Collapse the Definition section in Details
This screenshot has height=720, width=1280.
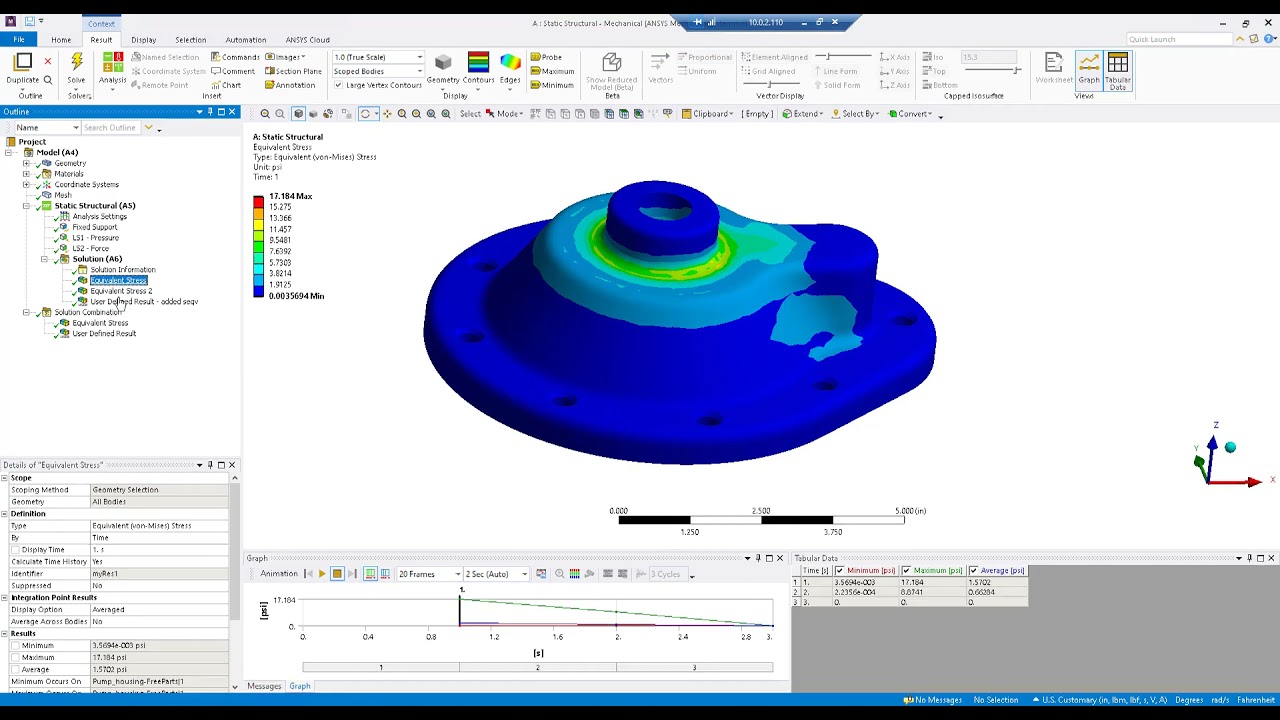pyautogui.click(x=5, y=514)
